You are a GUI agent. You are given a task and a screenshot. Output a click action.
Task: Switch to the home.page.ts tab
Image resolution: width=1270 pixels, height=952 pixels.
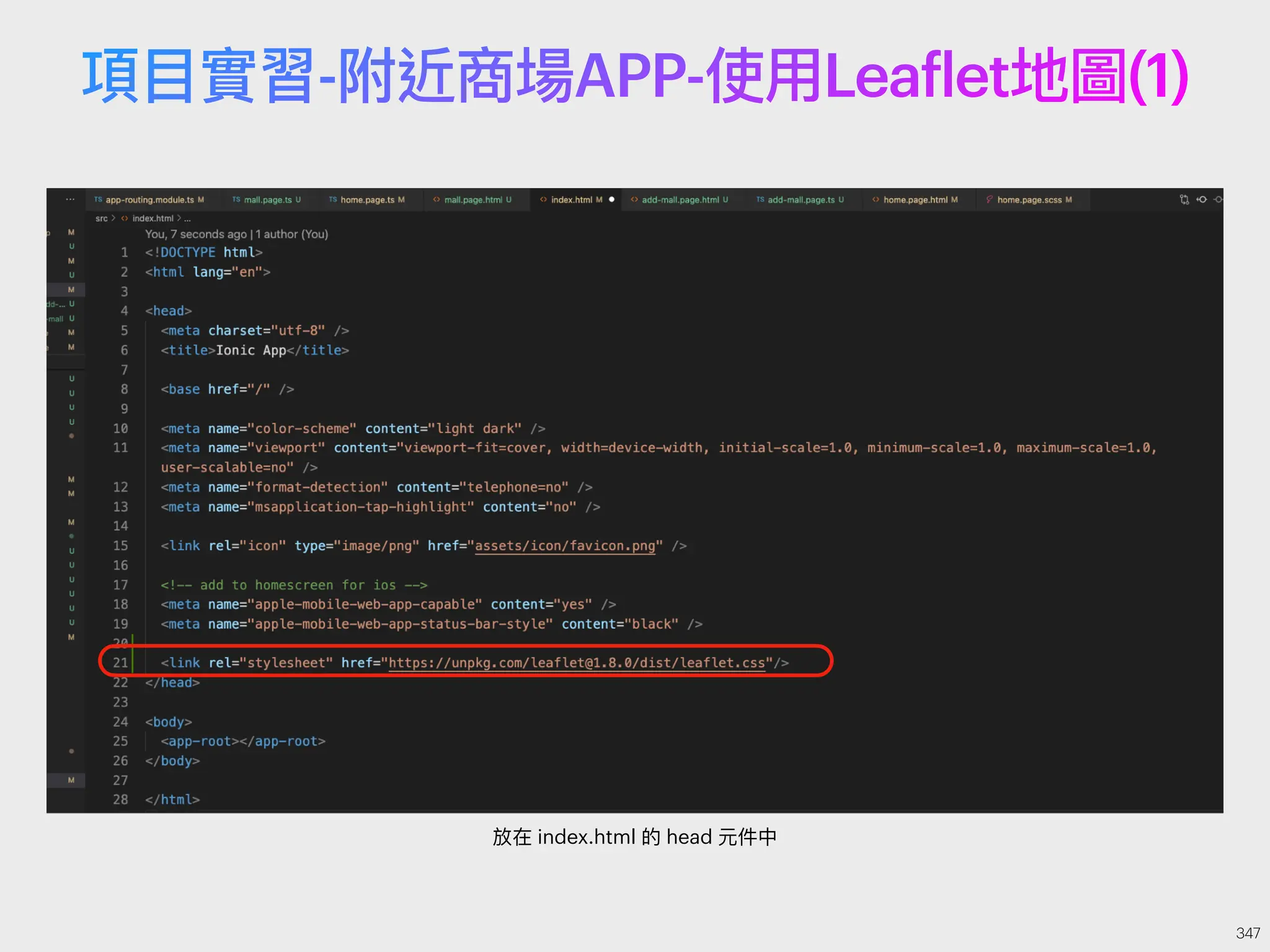366,200
